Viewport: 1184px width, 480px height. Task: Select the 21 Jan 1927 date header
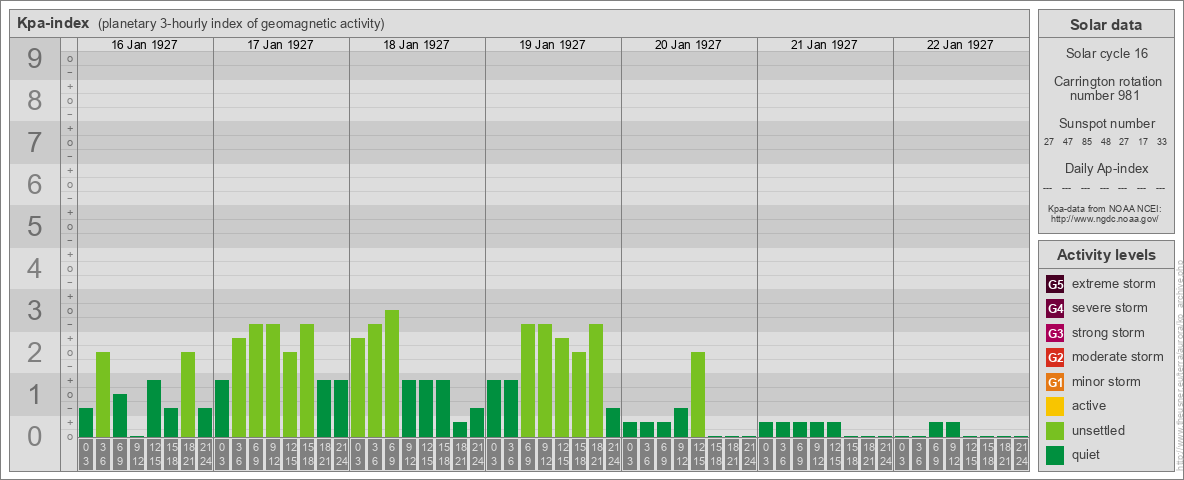pyautogui.click(x=824, y=45)
